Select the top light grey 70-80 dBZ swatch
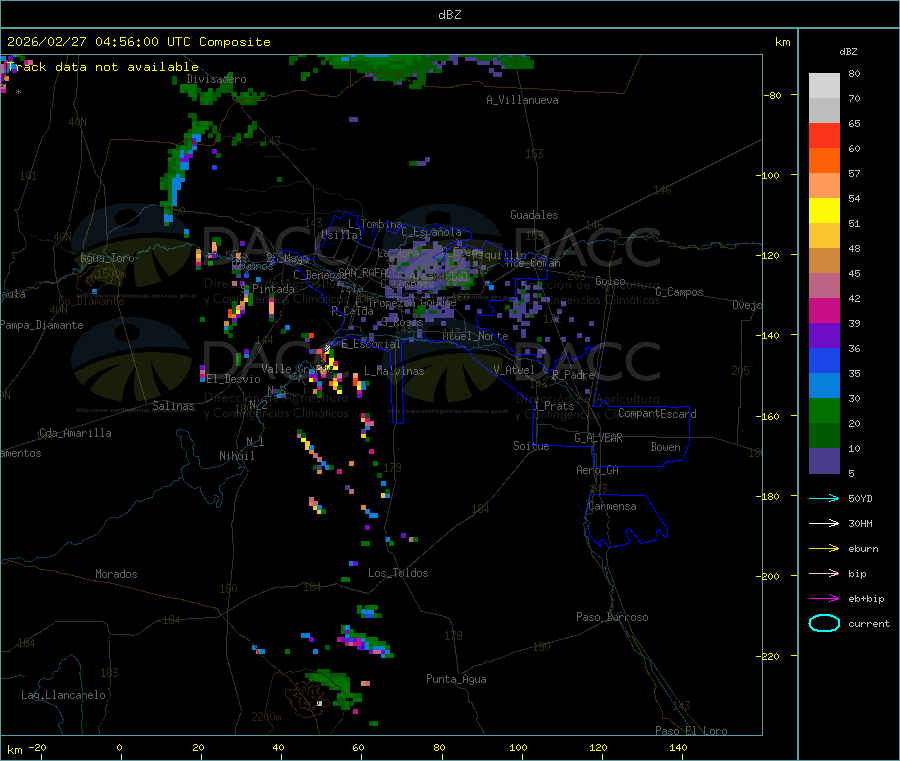The height and width of the screenshot is (761, 900). click(x=824, y=86)
